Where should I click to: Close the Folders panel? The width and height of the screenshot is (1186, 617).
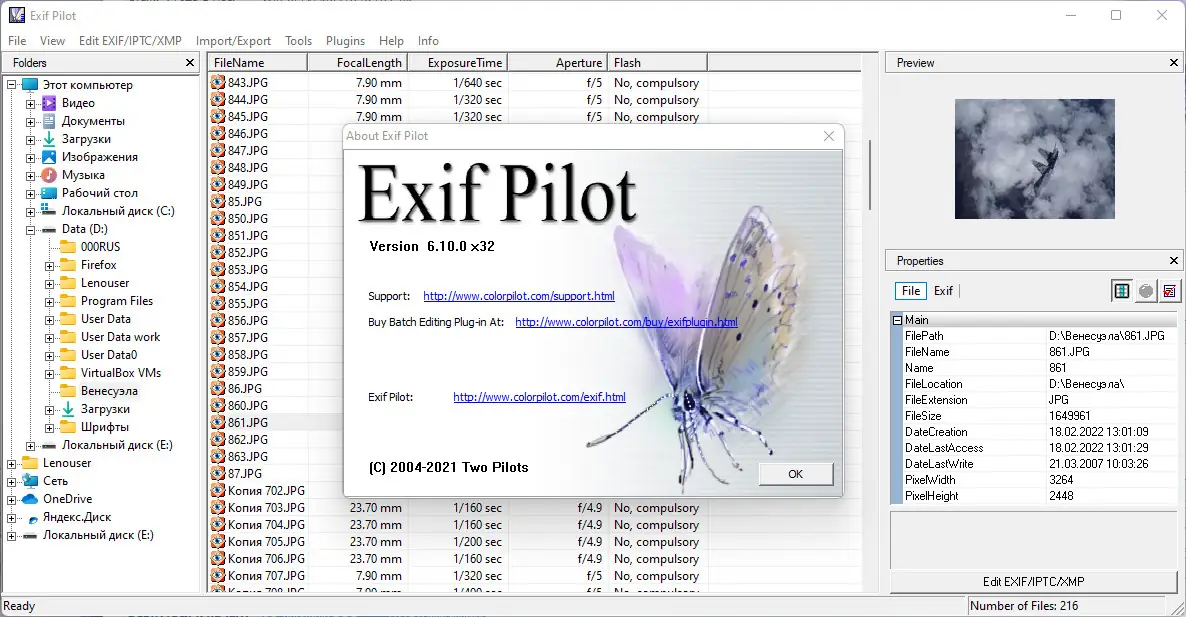[190, 63]
